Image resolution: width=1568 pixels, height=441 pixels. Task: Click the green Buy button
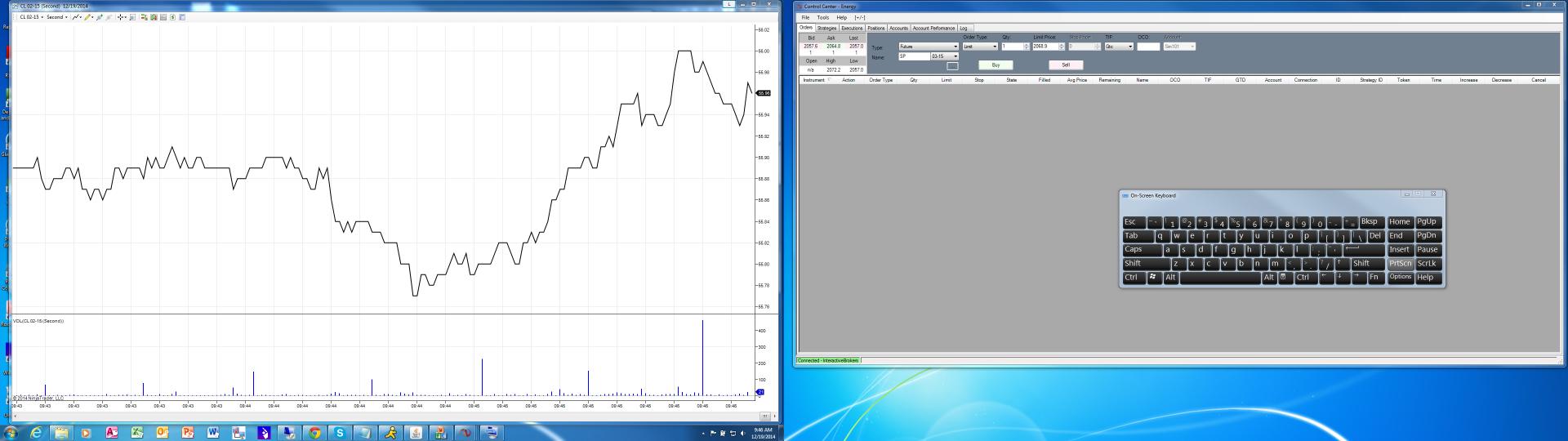996,65
